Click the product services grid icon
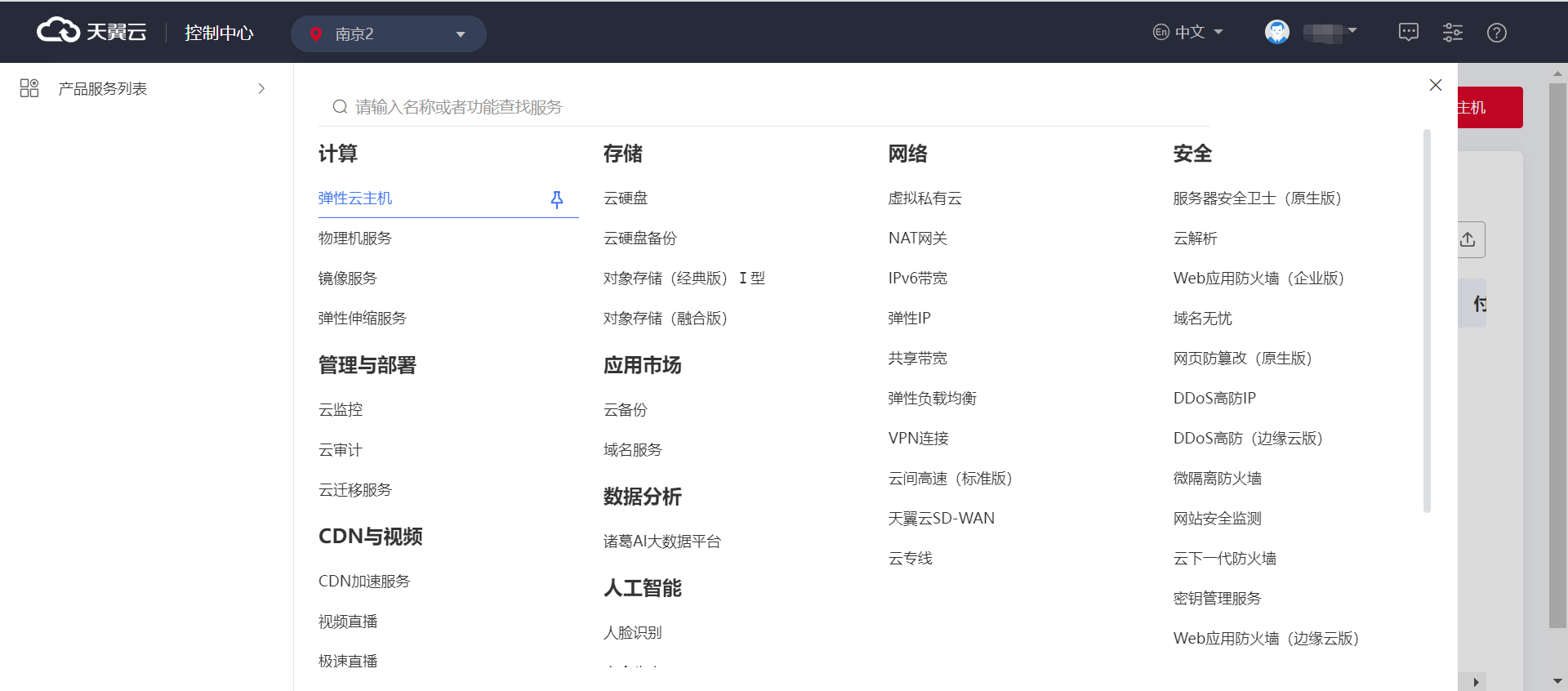Image resolution: width=1568 pixels, height=691 pixels. pyautogui.click(x=29, y=88)
